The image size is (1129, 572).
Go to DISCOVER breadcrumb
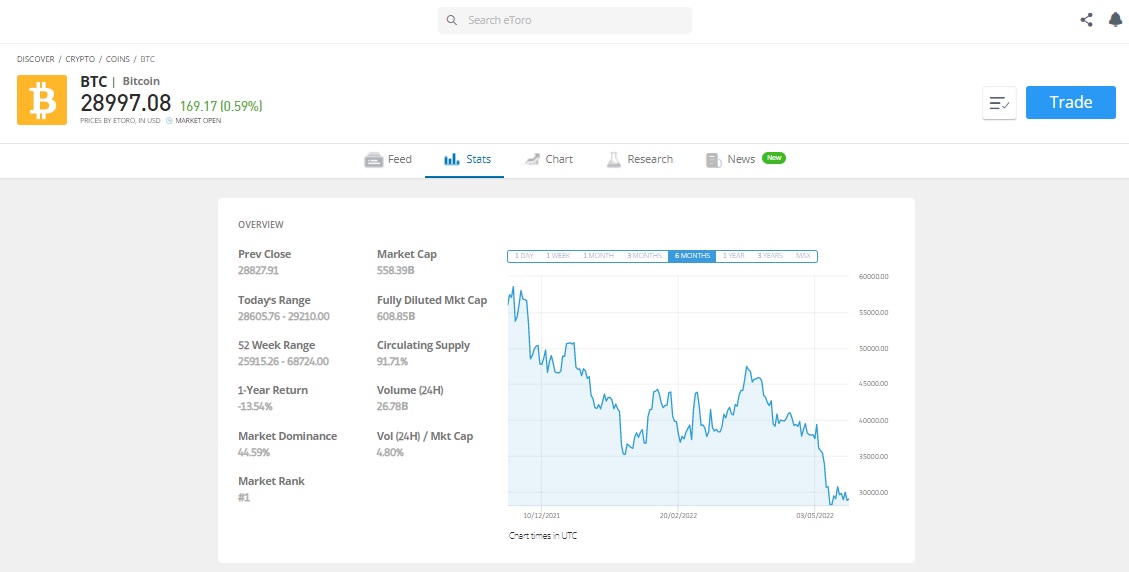[36, 59]
